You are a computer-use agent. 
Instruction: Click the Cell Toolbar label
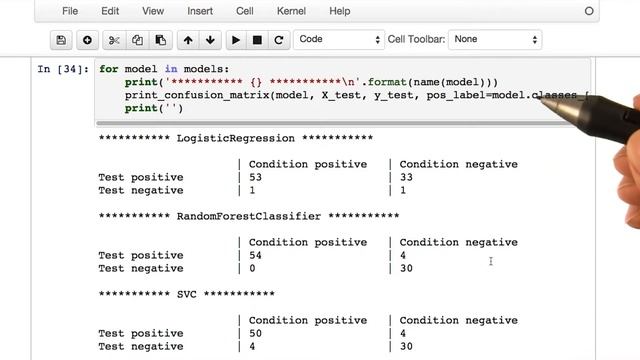[416, 39]
